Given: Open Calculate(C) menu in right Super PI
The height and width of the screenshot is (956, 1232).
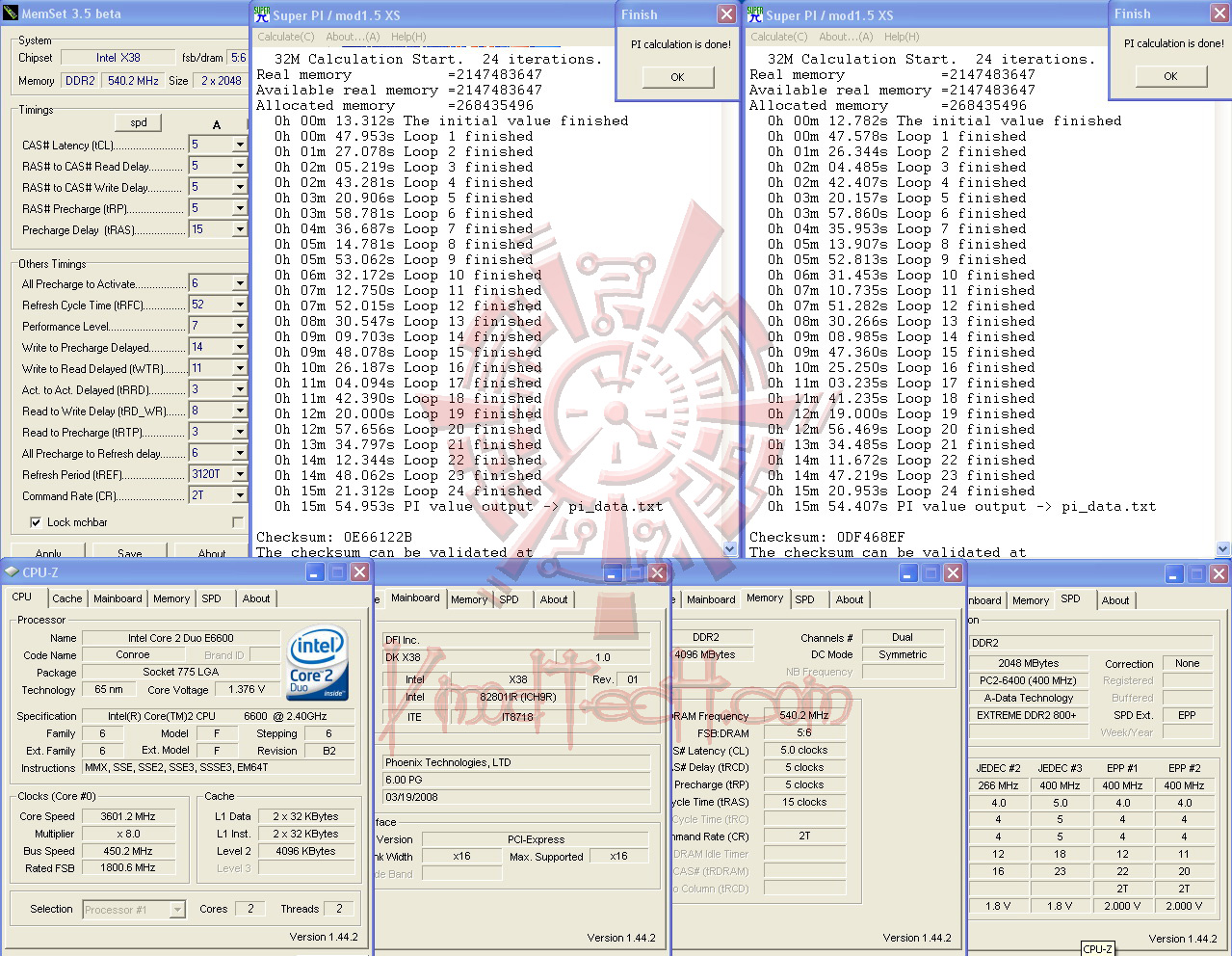Looking at the screenshot, I should 778,37.
